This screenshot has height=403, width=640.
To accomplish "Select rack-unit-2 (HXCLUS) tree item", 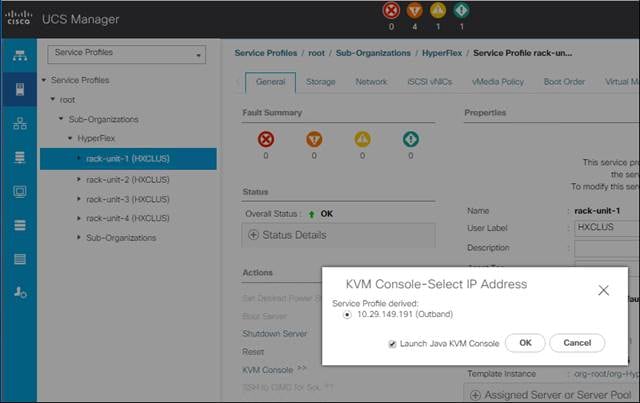I will (x=128, y=180).
